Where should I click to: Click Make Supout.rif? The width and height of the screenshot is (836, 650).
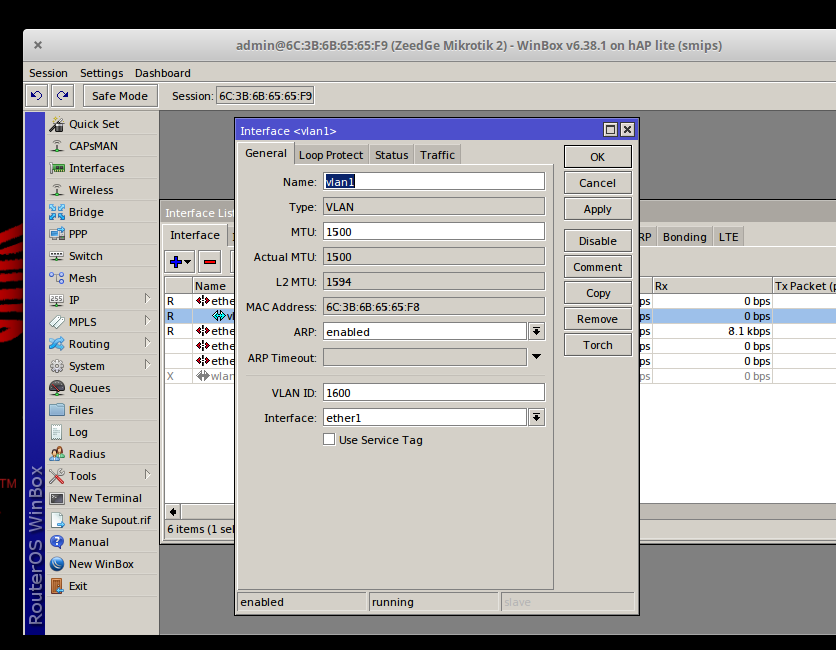click(x=102, y=520)
